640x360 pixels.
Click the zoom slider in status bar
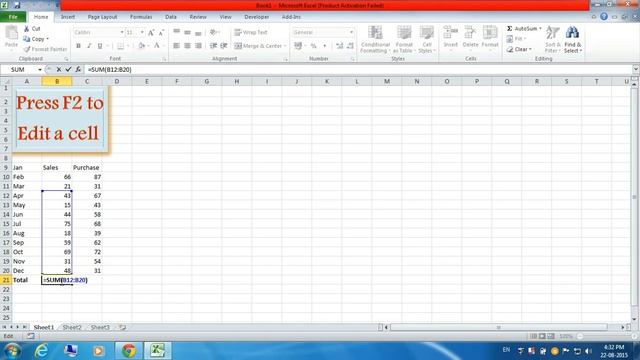pos(608,336)
